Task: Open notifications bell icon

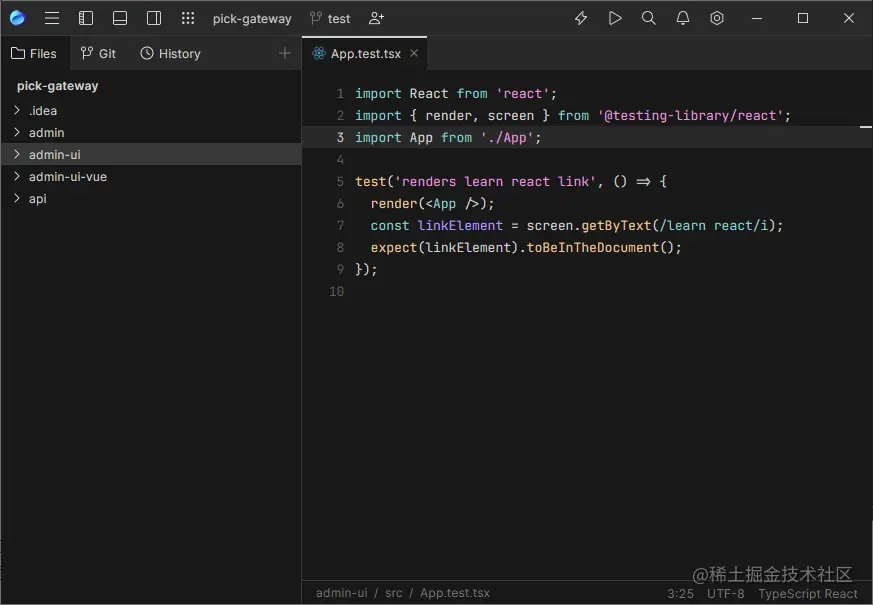Action: (x=683, y=18)
